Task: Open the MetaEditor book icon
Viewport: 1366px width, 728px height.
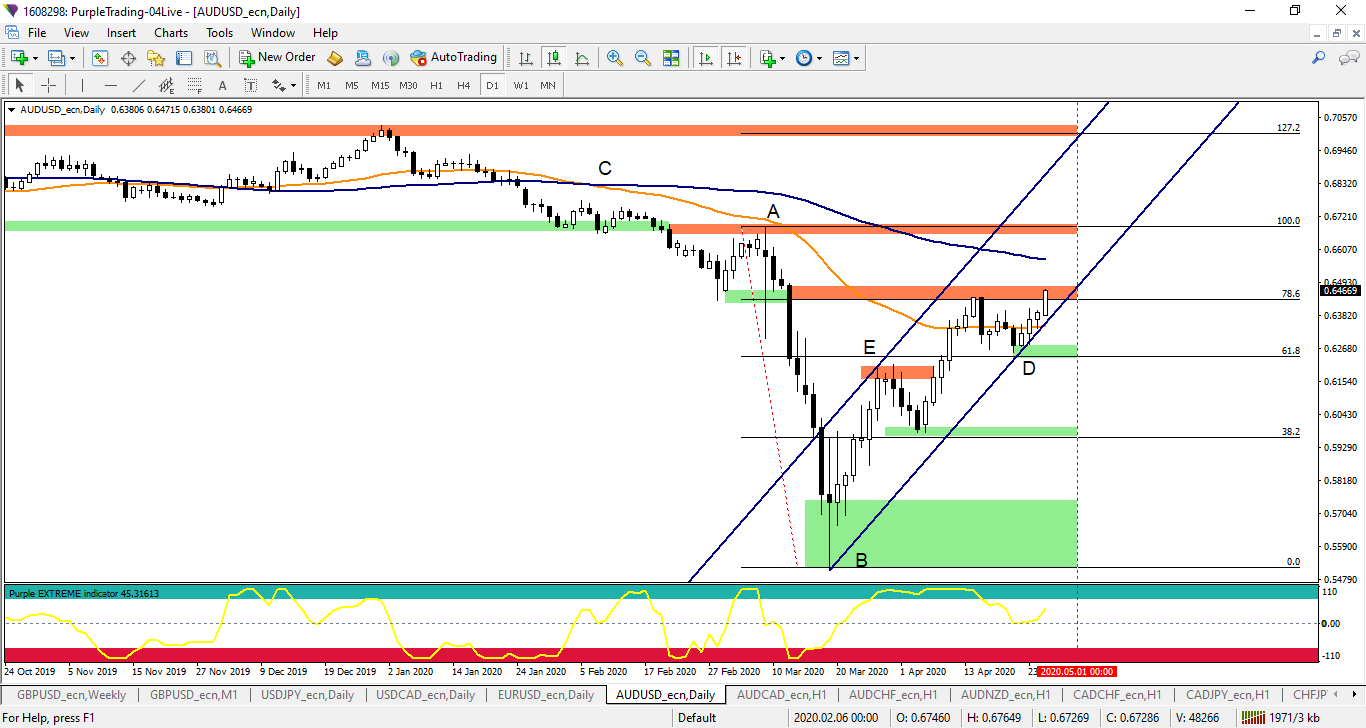Action: tap(335, 58)
